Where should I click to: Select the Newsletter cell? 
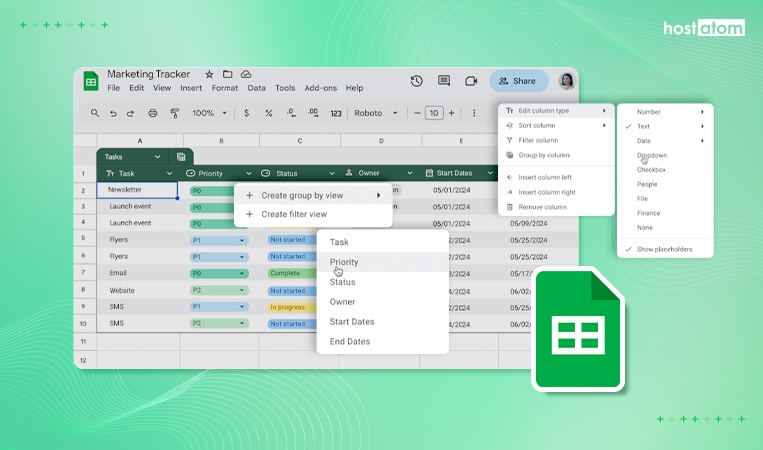pos(137,190)
